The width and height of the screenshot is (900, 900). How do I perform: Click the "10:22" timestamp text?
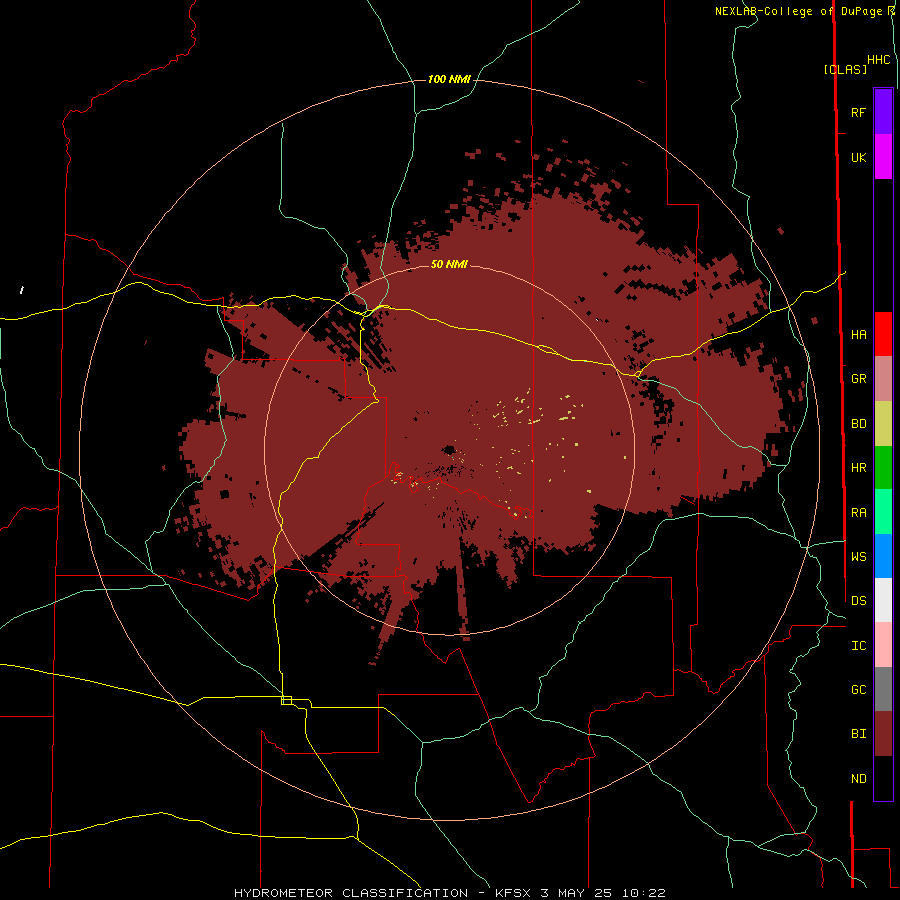645,893
